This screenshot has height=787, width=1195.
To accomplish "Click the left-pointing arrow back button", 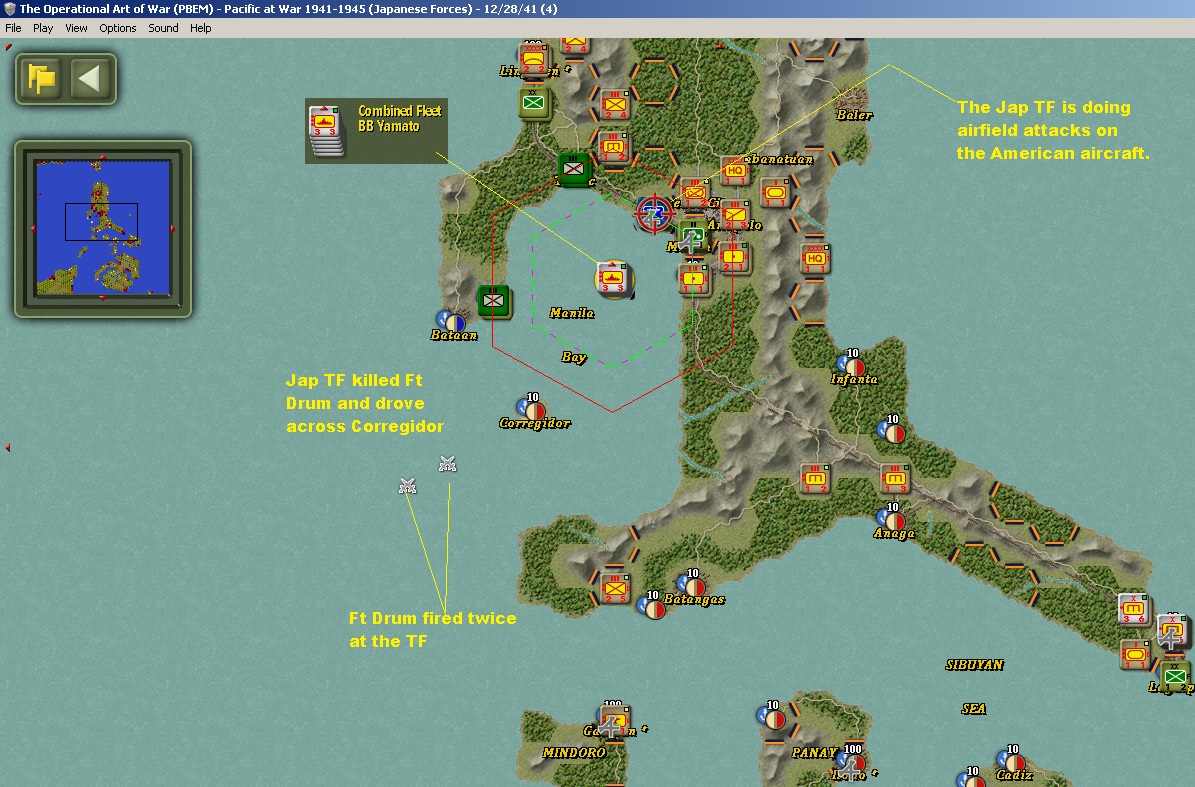I will [x=89, y=78].
